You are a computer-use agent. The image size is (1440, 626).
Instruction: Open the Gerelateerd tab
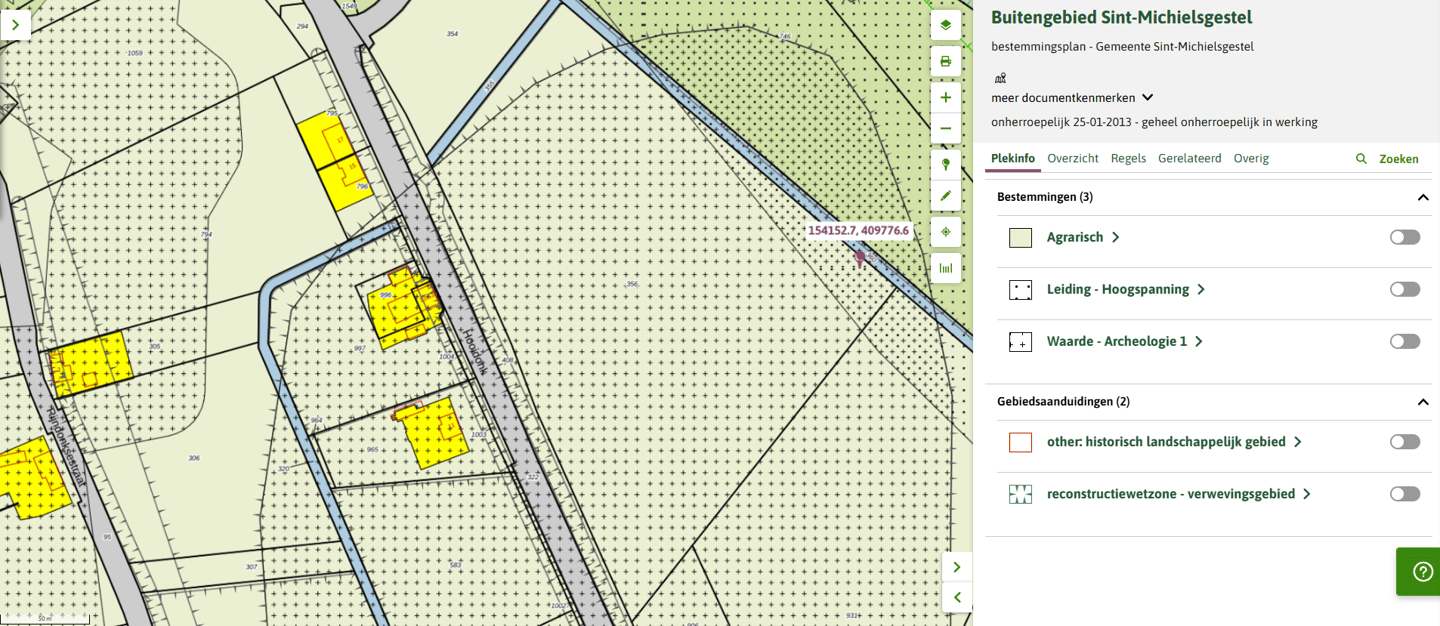point(1190,159)
